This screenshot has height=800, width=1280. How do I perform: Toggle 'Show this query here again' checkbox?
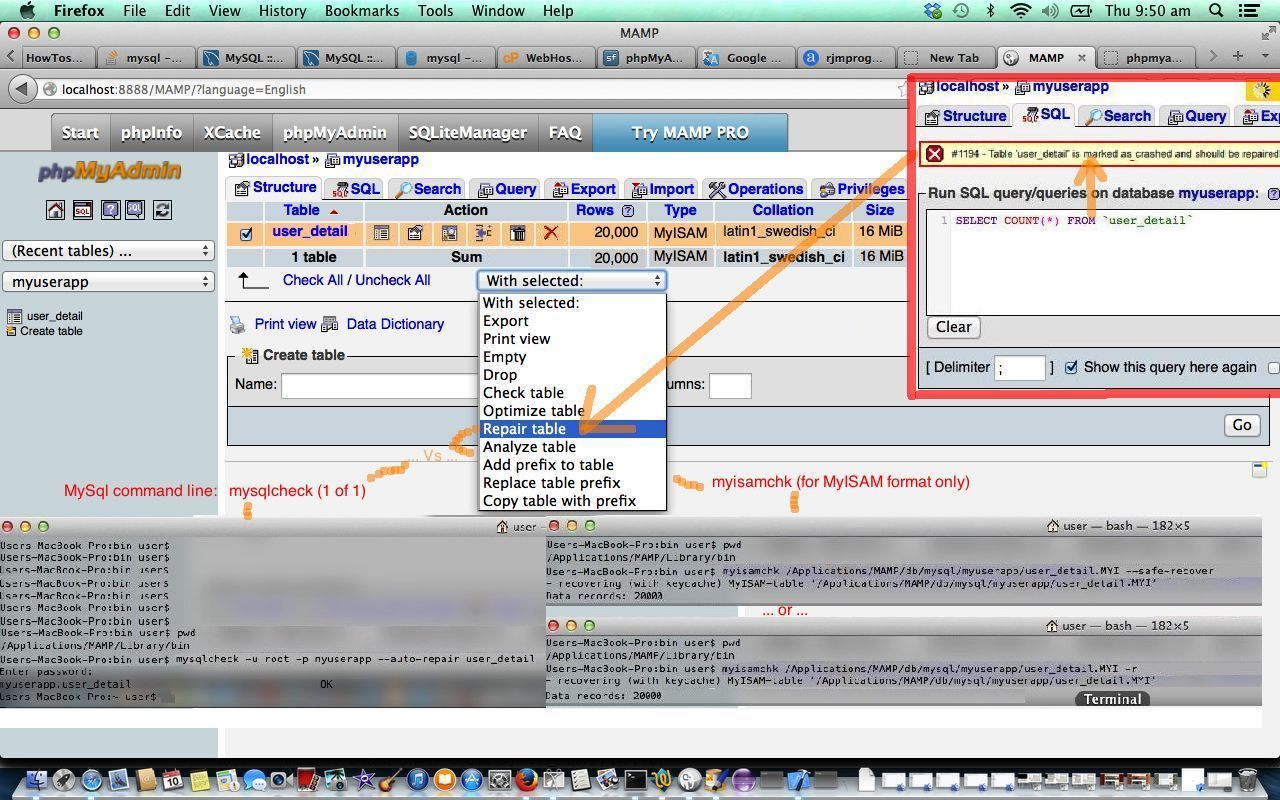pos(1071,368)
